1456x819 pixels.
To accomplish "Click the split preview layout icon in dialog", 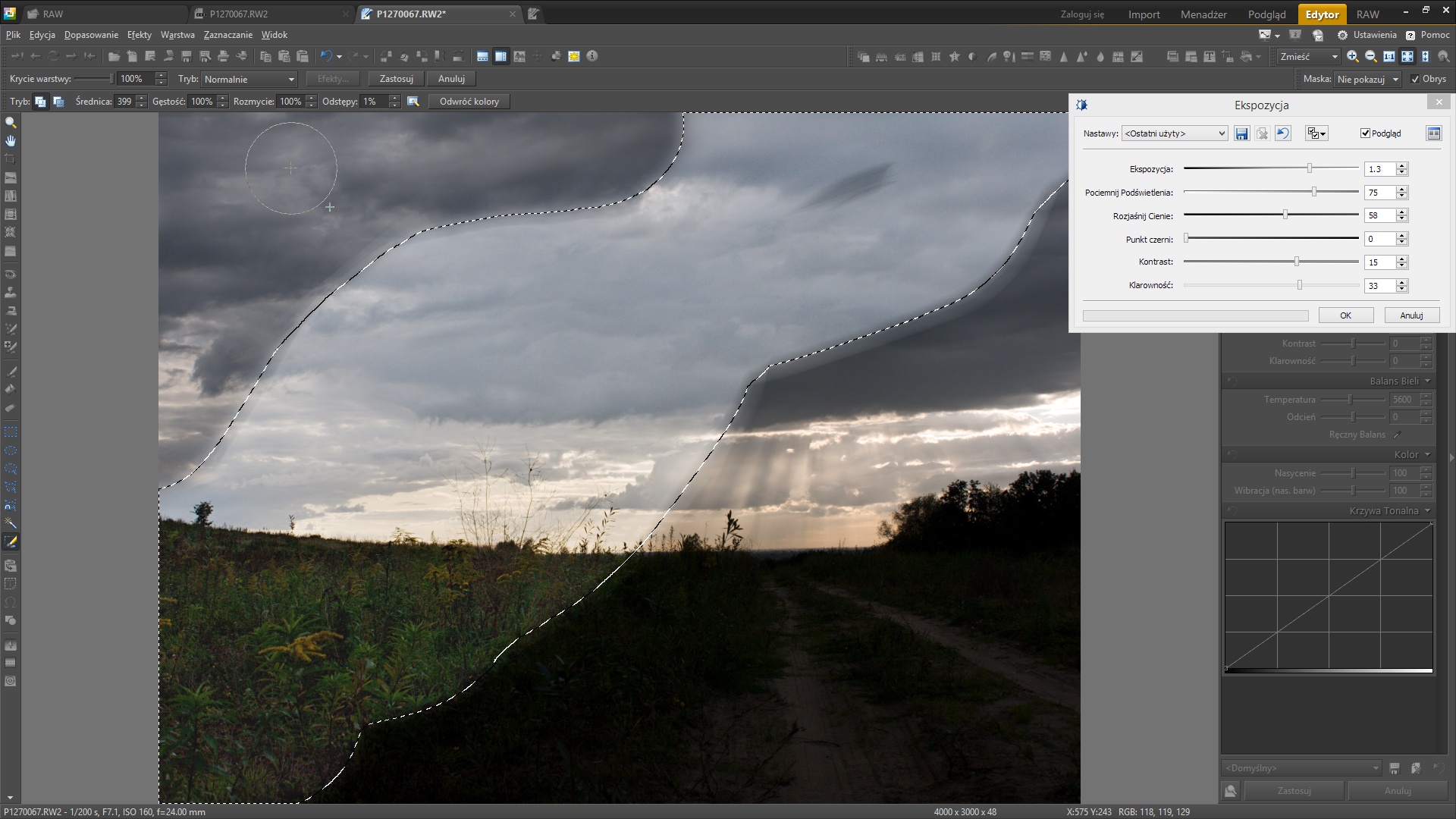I will point(1433,133).
